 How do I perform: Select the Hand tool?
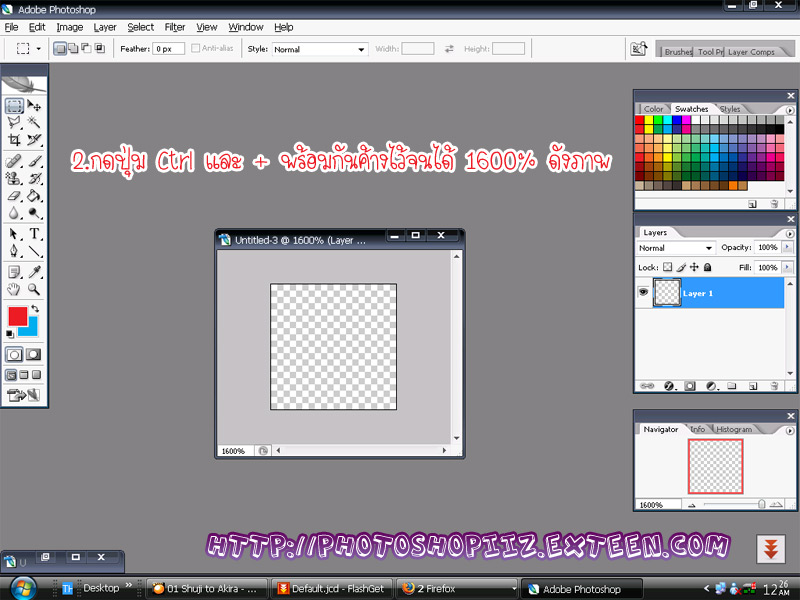(14, 289)
